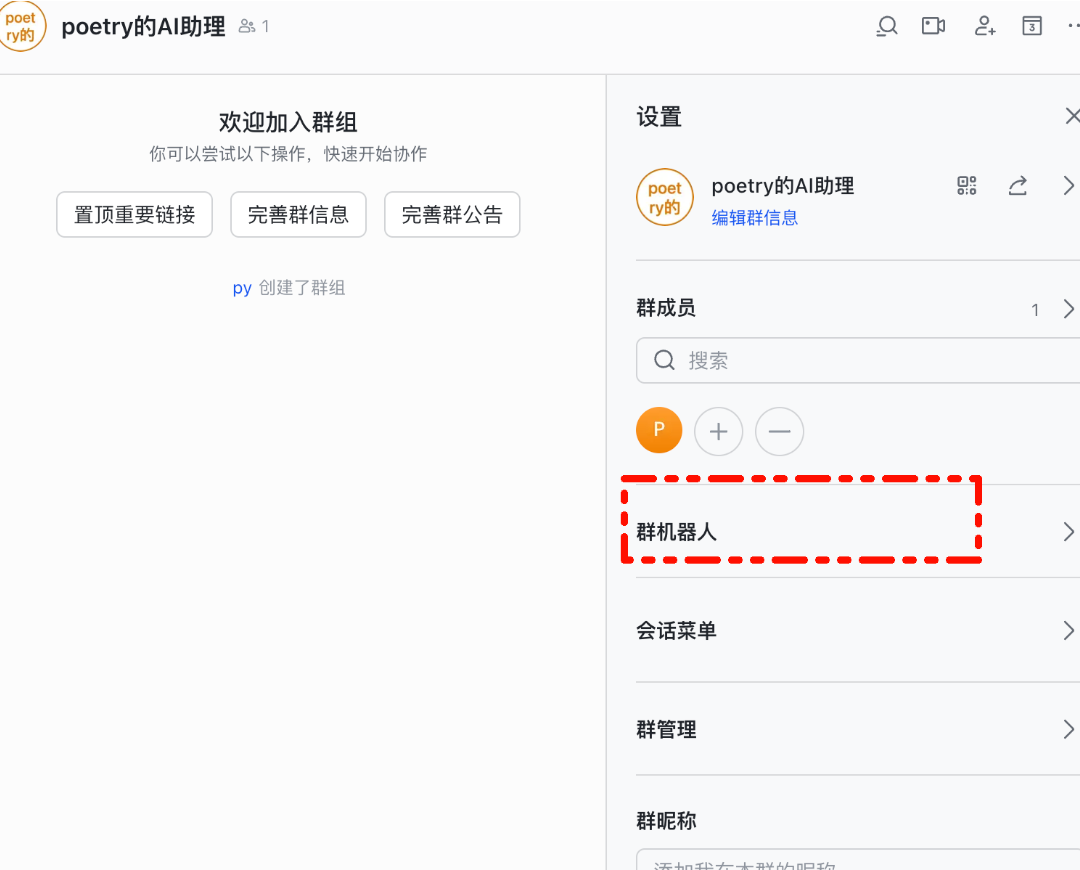Expand group info details chevron
Viewport: 1080px width, 870px height.
tap(1068, 185)
